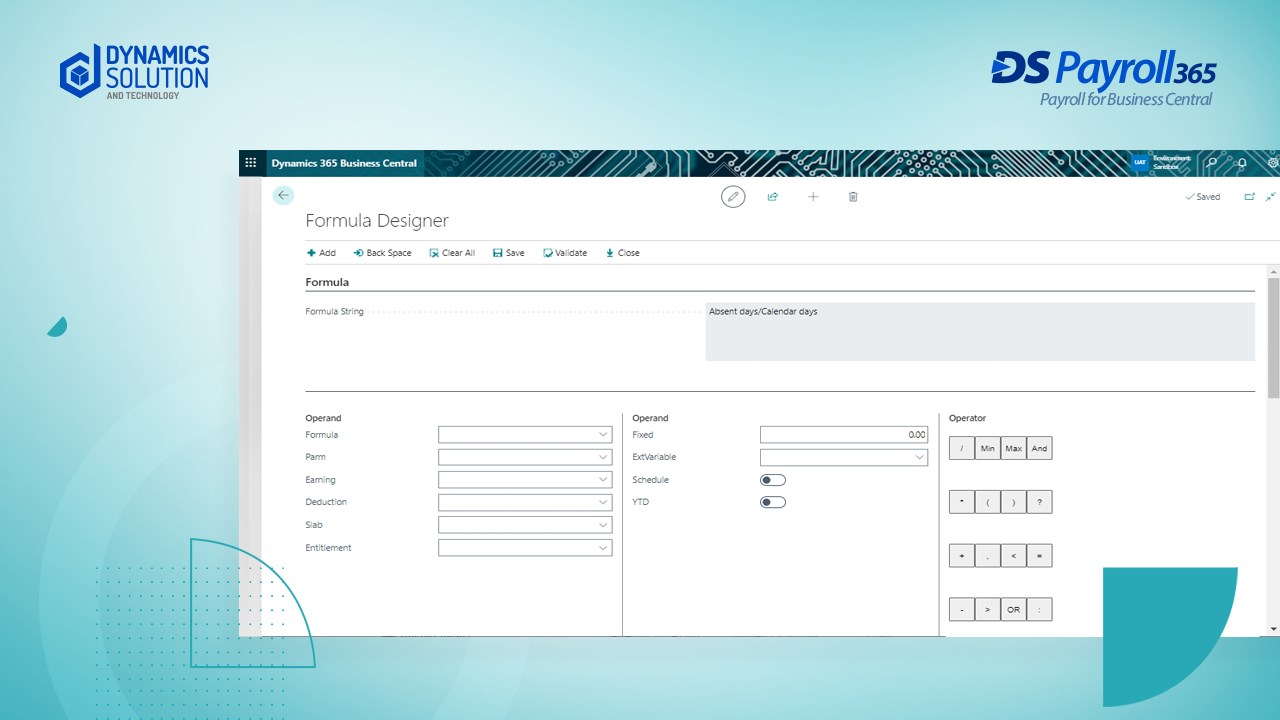The image size is (1280, 720).
Task: Click the minus (-) operator button
Action: [961, 609]
